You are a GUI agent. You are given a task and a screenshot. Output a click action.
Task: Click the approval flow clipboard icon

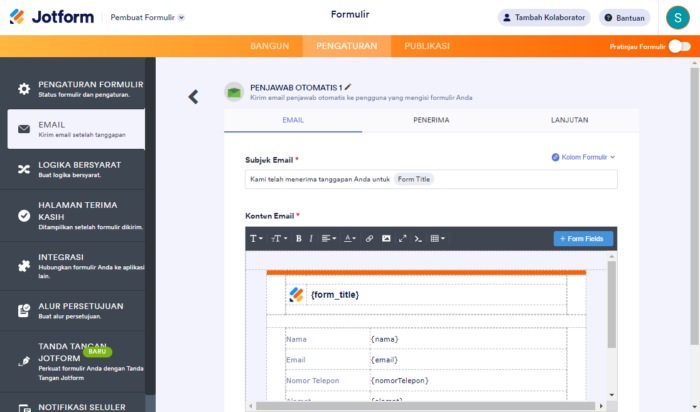24,310
